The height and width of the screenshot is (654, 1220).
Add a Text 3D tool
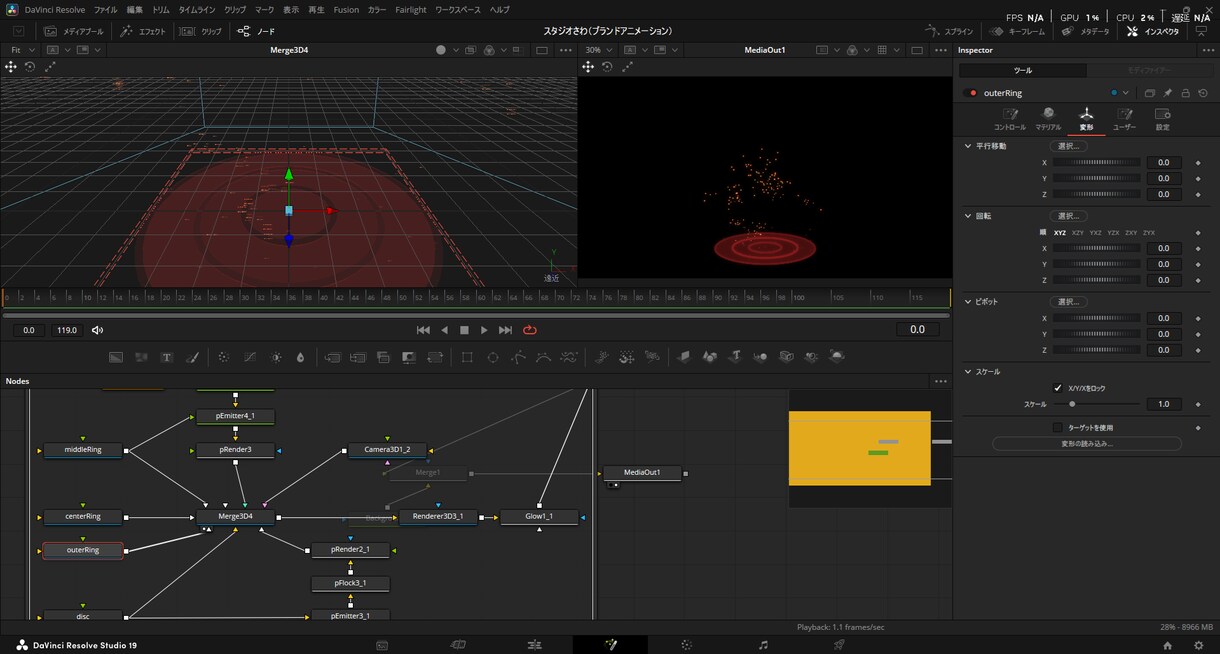(x=735, y=357)
